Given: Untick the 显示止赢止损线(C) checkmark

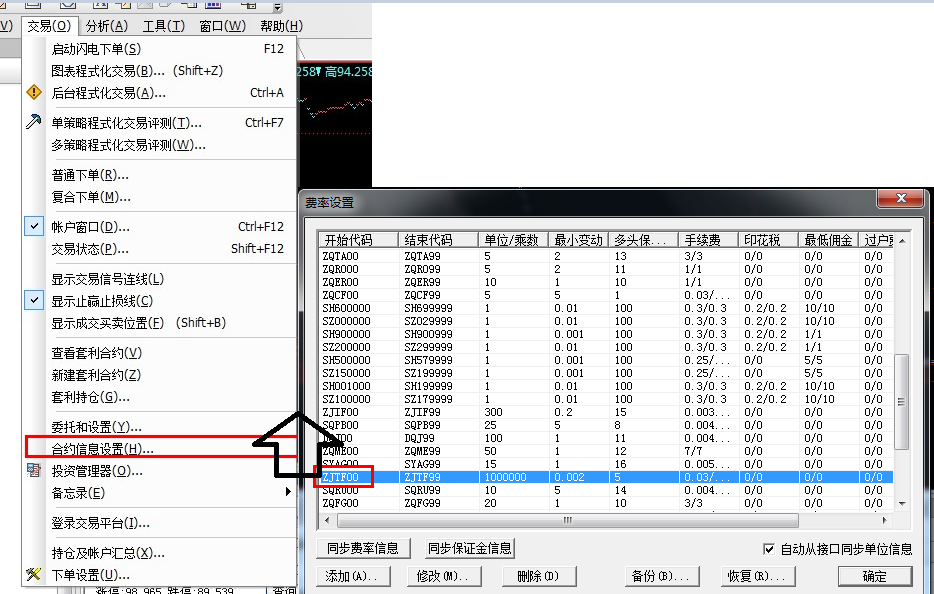Looking at the screenshot, I should tap(34, 300).
